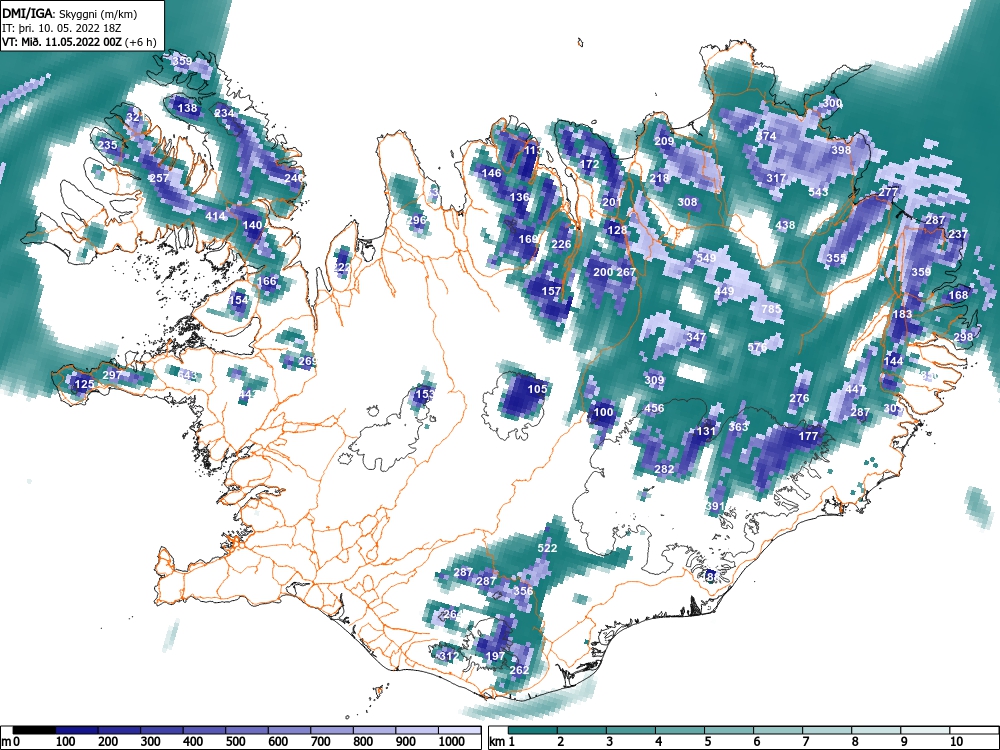Click the 237 visibility value
Viewport: 1000px width, 750px height.
click(x=958, y=234)
